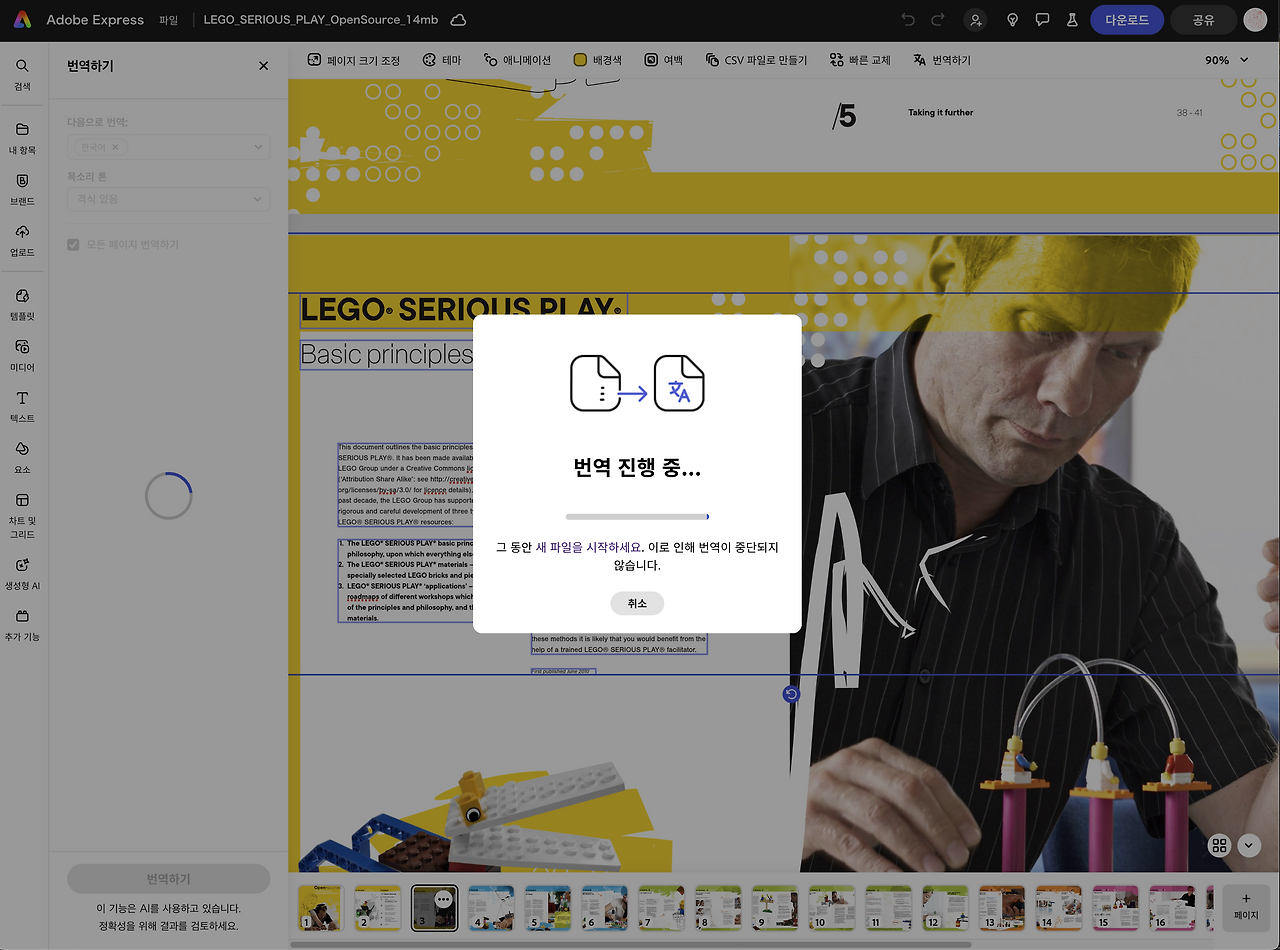
Task: Click the 배경색 yellow color swatch
Action: click(580, 60)
